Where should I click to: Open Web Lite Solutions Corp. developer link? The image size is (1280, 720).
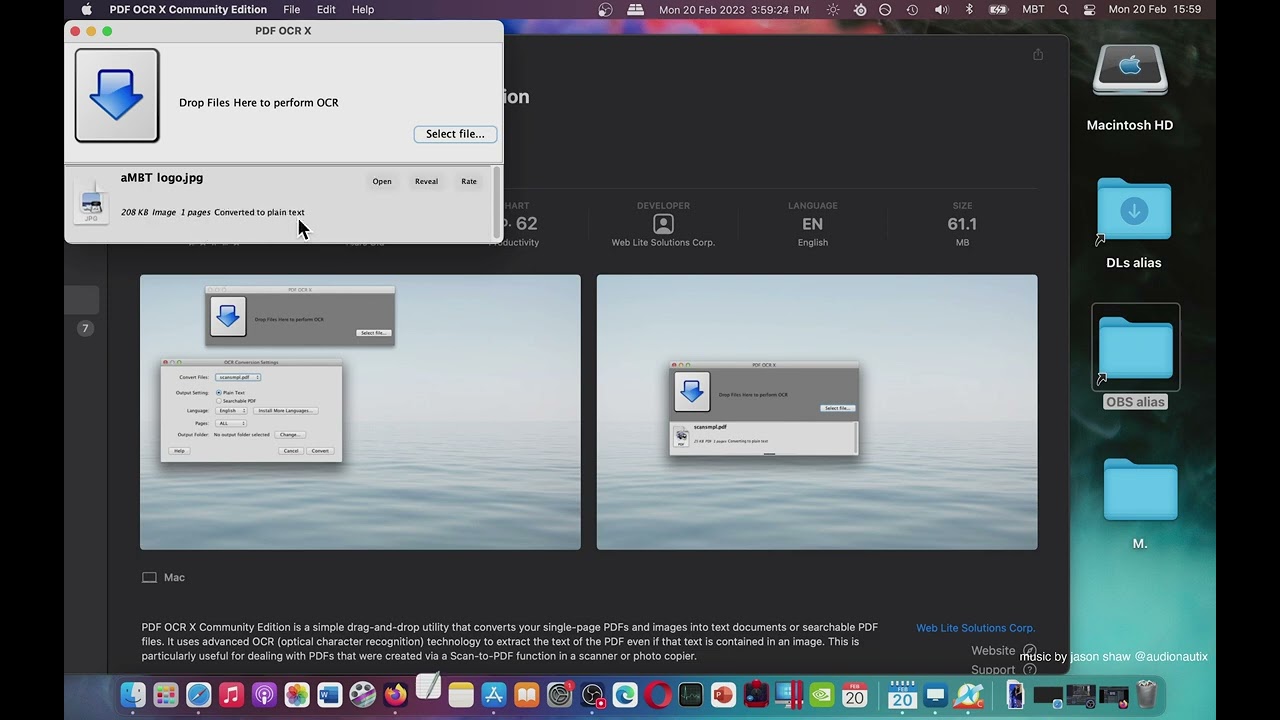[x=975, y=628]
